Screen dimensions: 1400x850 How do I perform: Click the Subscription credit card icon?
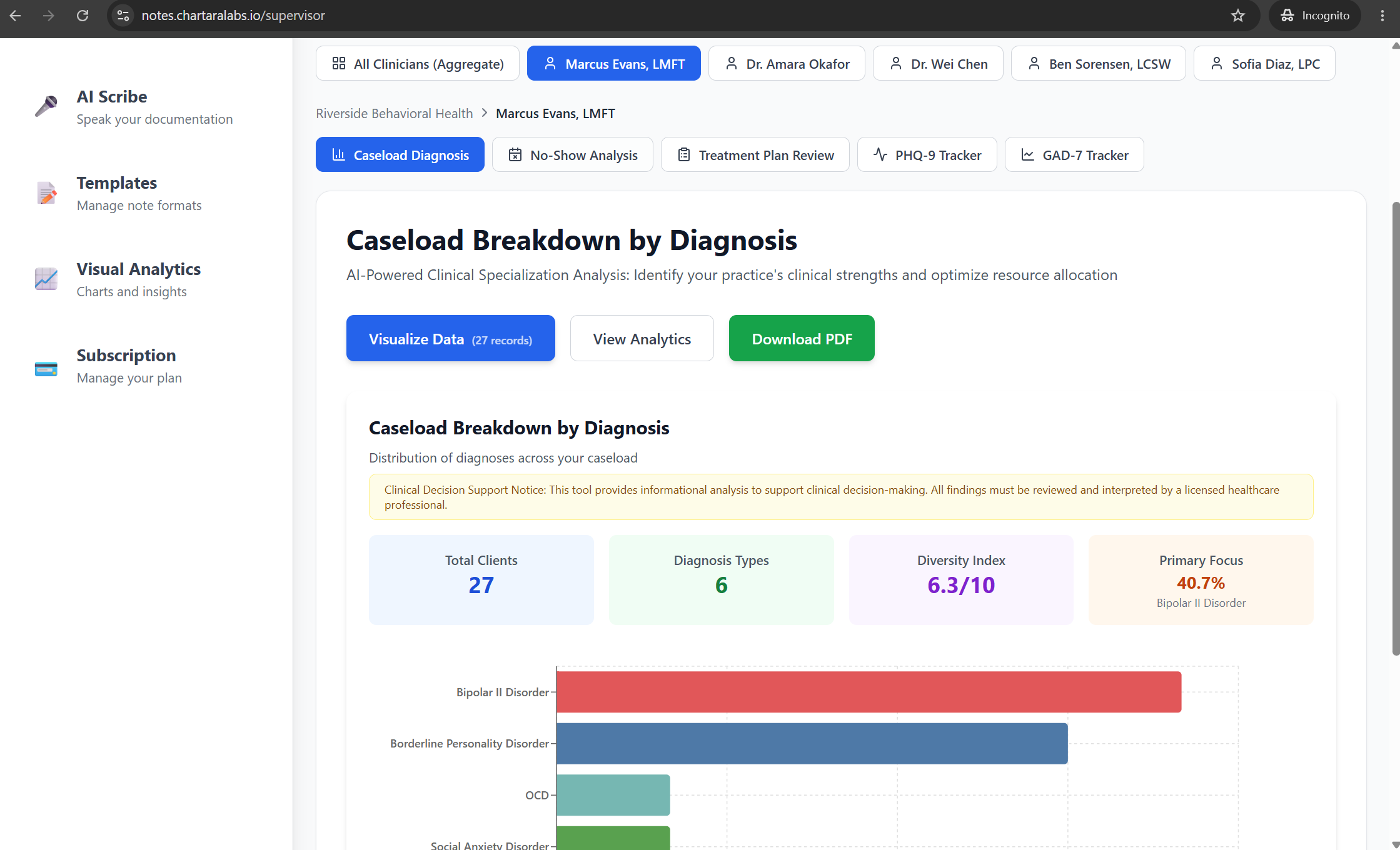[x=46, y=369]
